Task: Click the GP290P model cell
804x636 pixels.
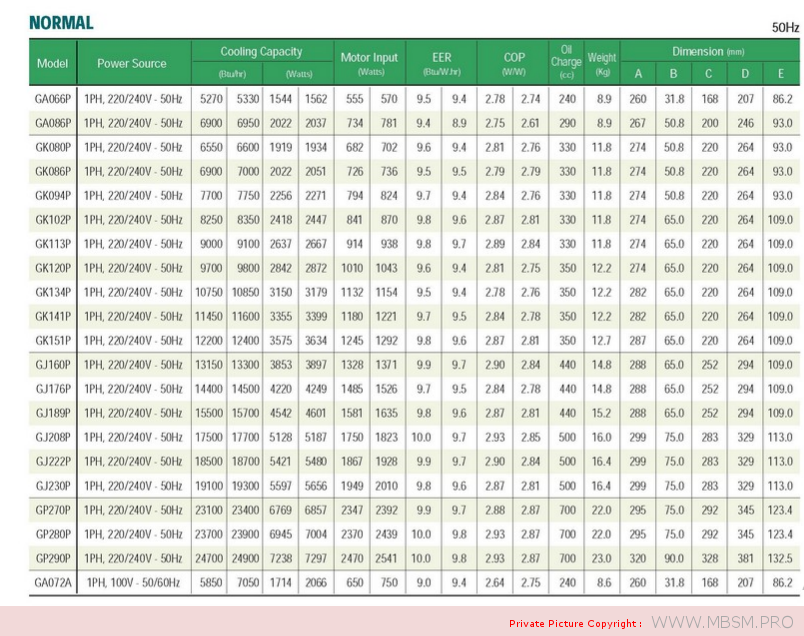Action: [52, 557]
